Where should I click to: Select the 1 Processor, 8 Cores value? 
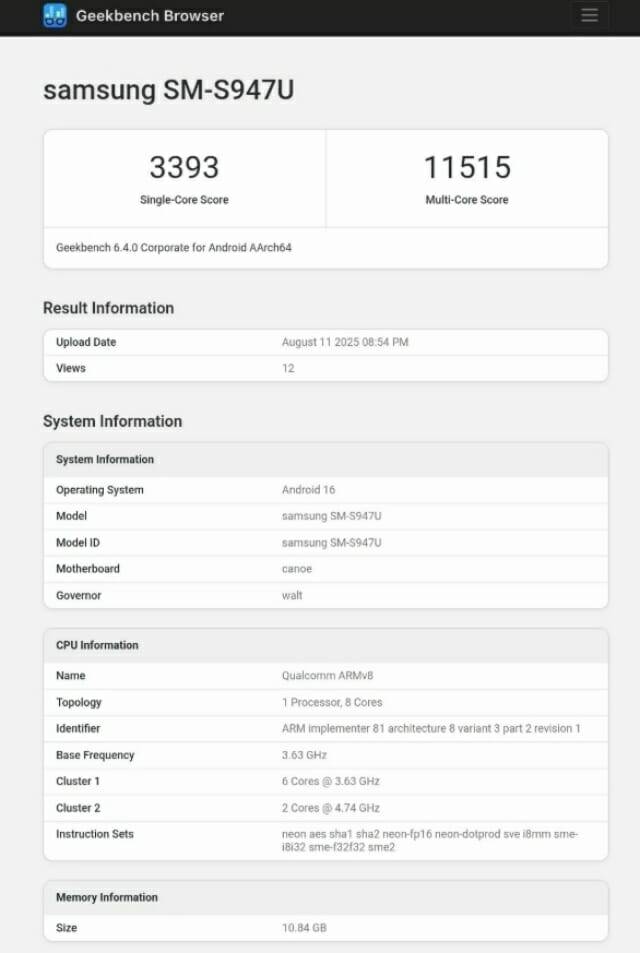[x=332, y=703]
